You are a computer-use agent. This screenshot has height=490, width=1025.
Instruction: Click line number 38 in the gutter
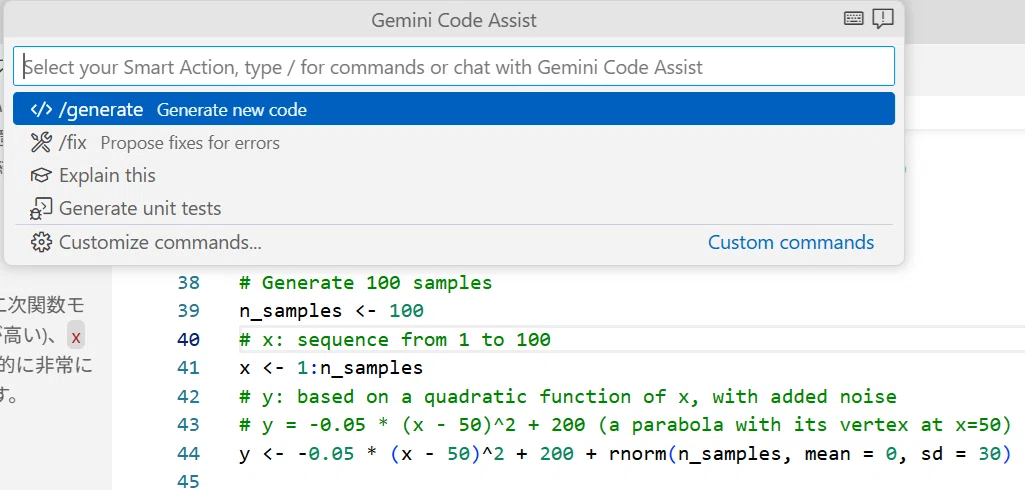click(188, 283)
